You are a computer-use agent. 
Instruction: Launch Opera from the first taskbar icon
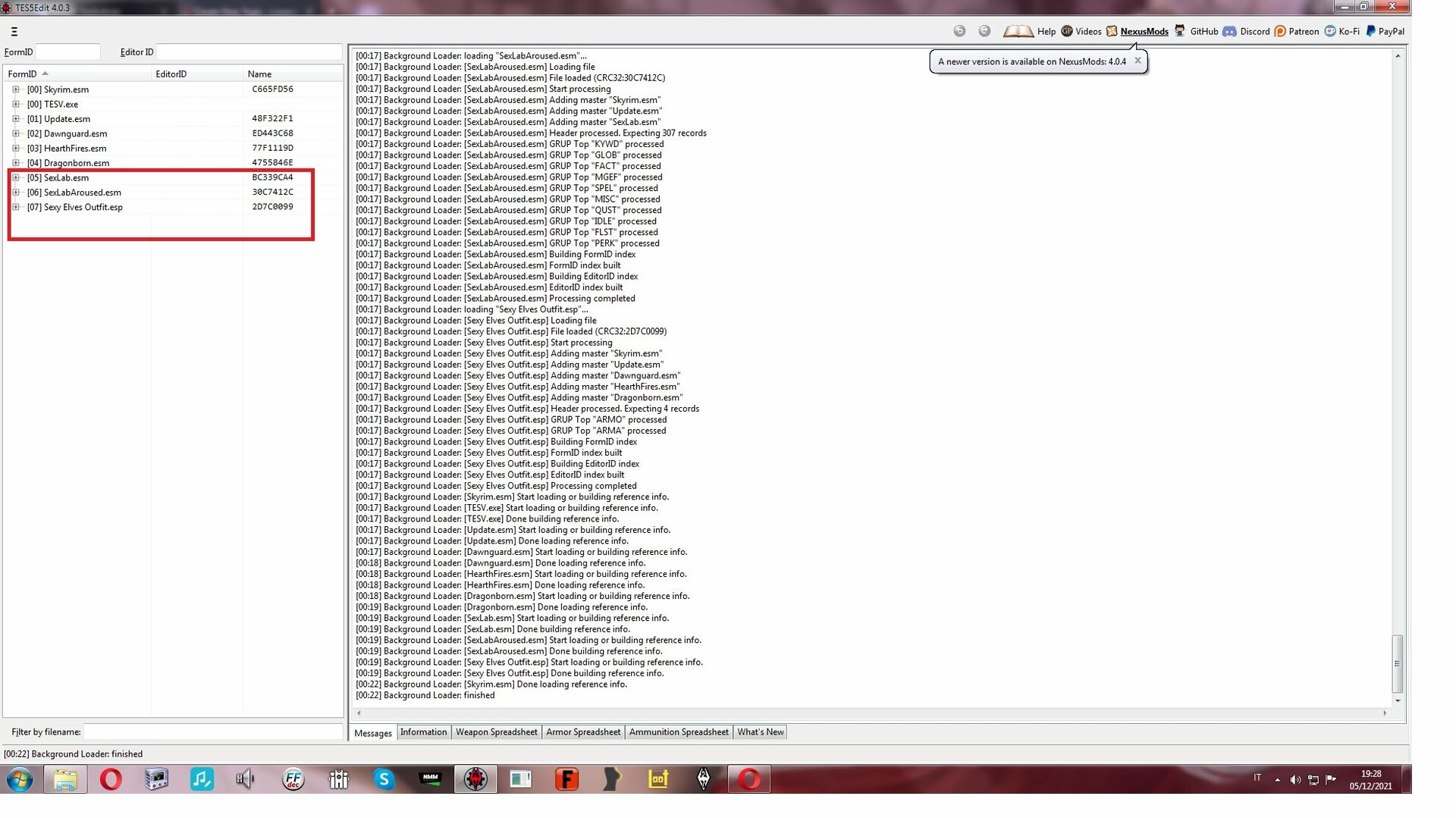tap(111, 779)
